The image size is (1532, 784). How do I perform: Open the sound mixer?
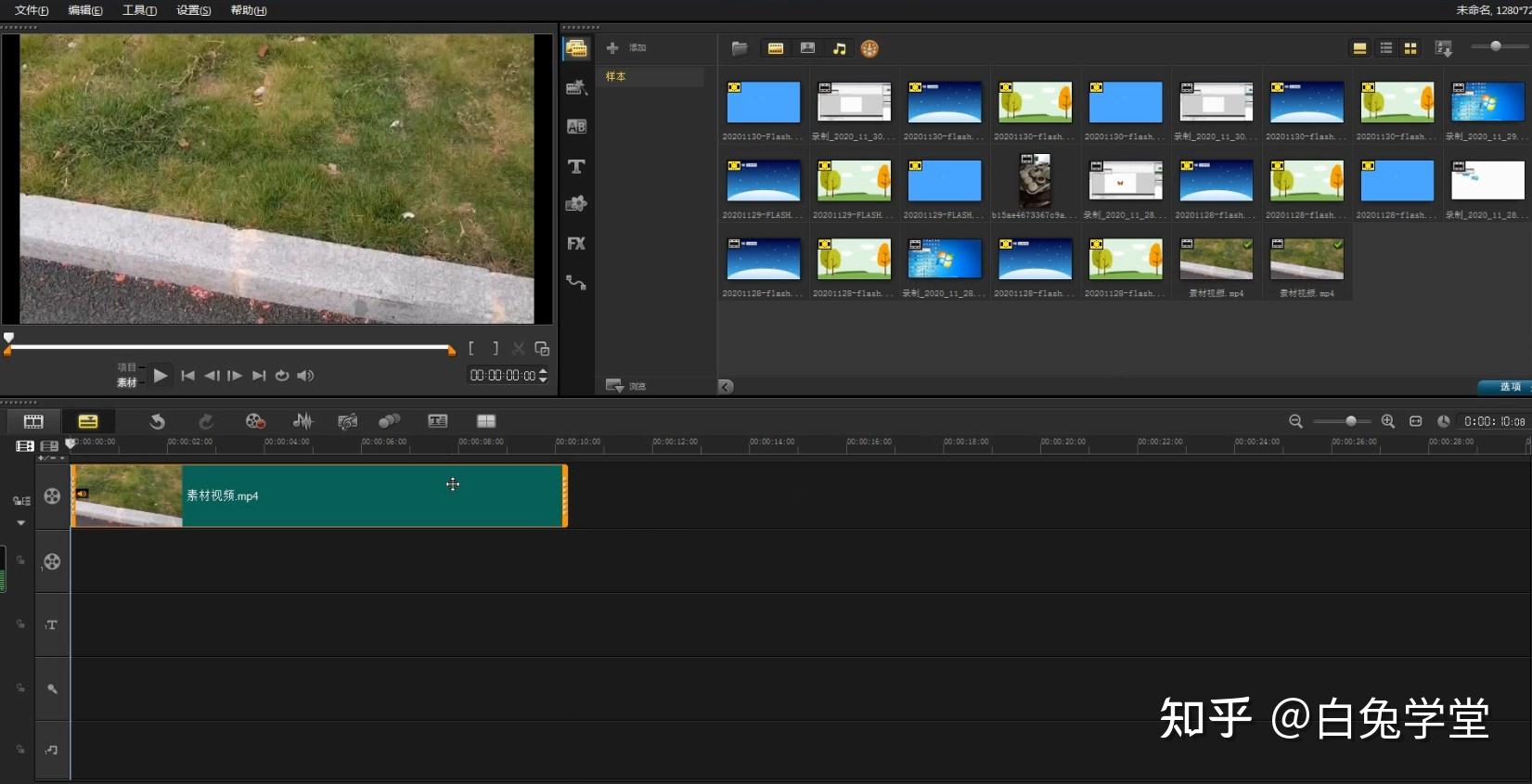[303, 421]
